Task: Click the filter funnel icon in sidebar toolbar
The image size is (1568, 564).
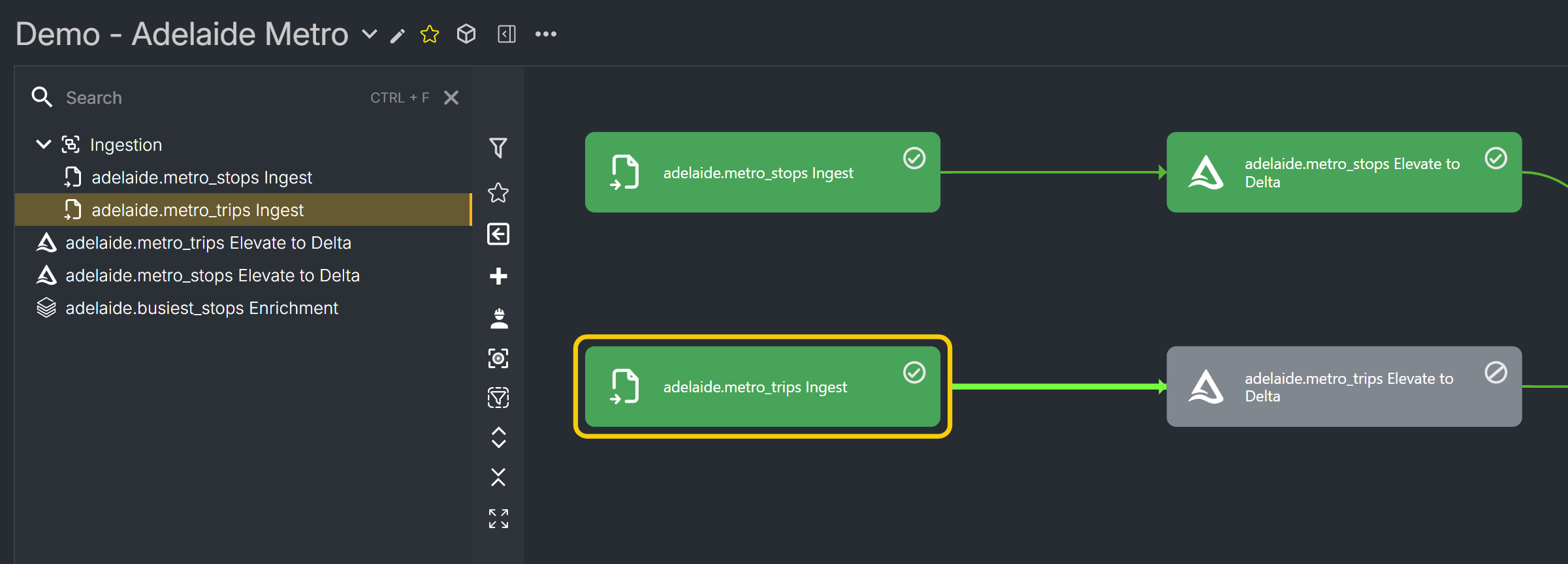Action: (x=498, y=148)
